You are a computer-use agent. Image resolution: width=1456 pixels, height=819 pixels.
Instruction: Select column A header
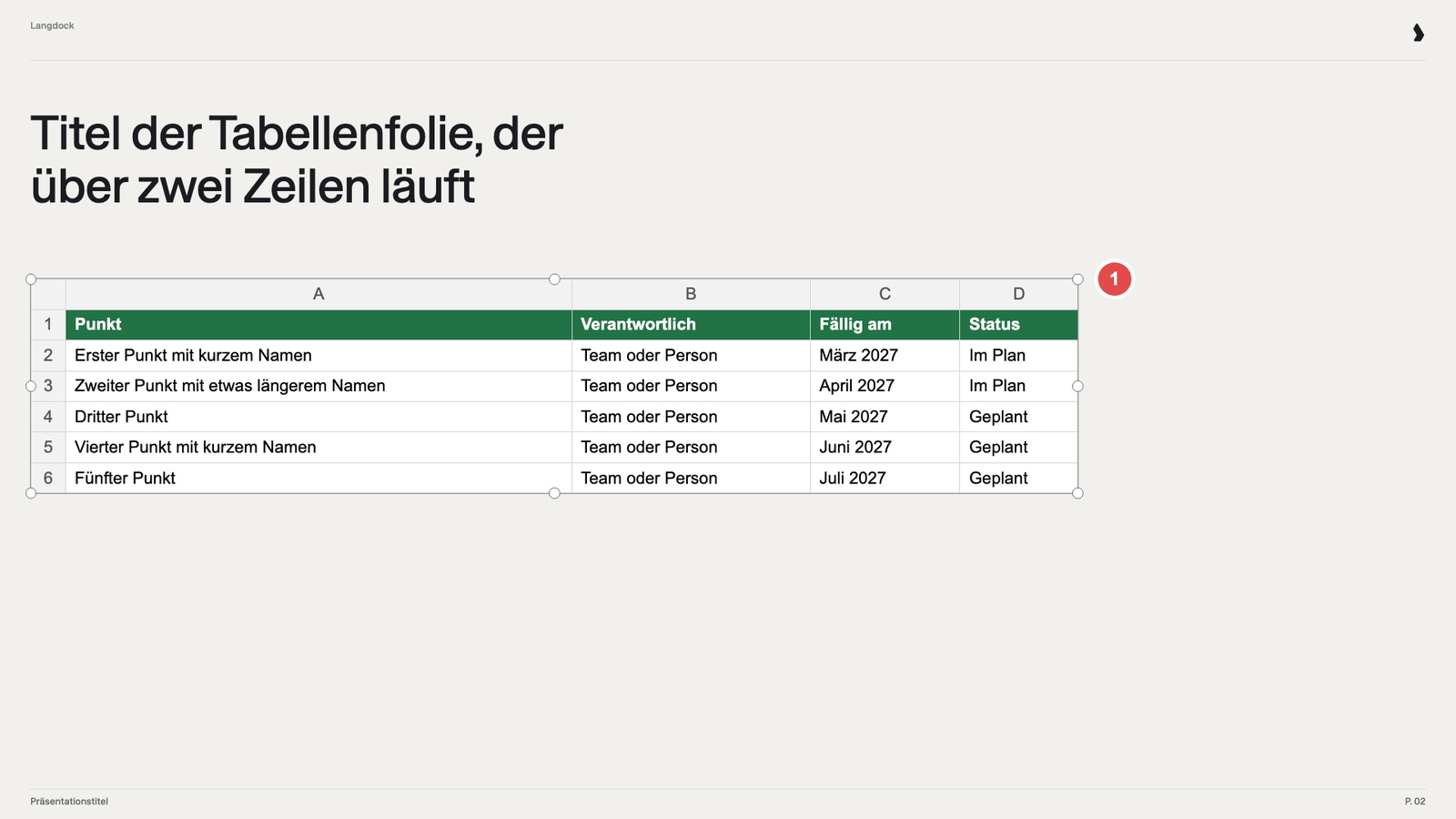click(318, 294)
